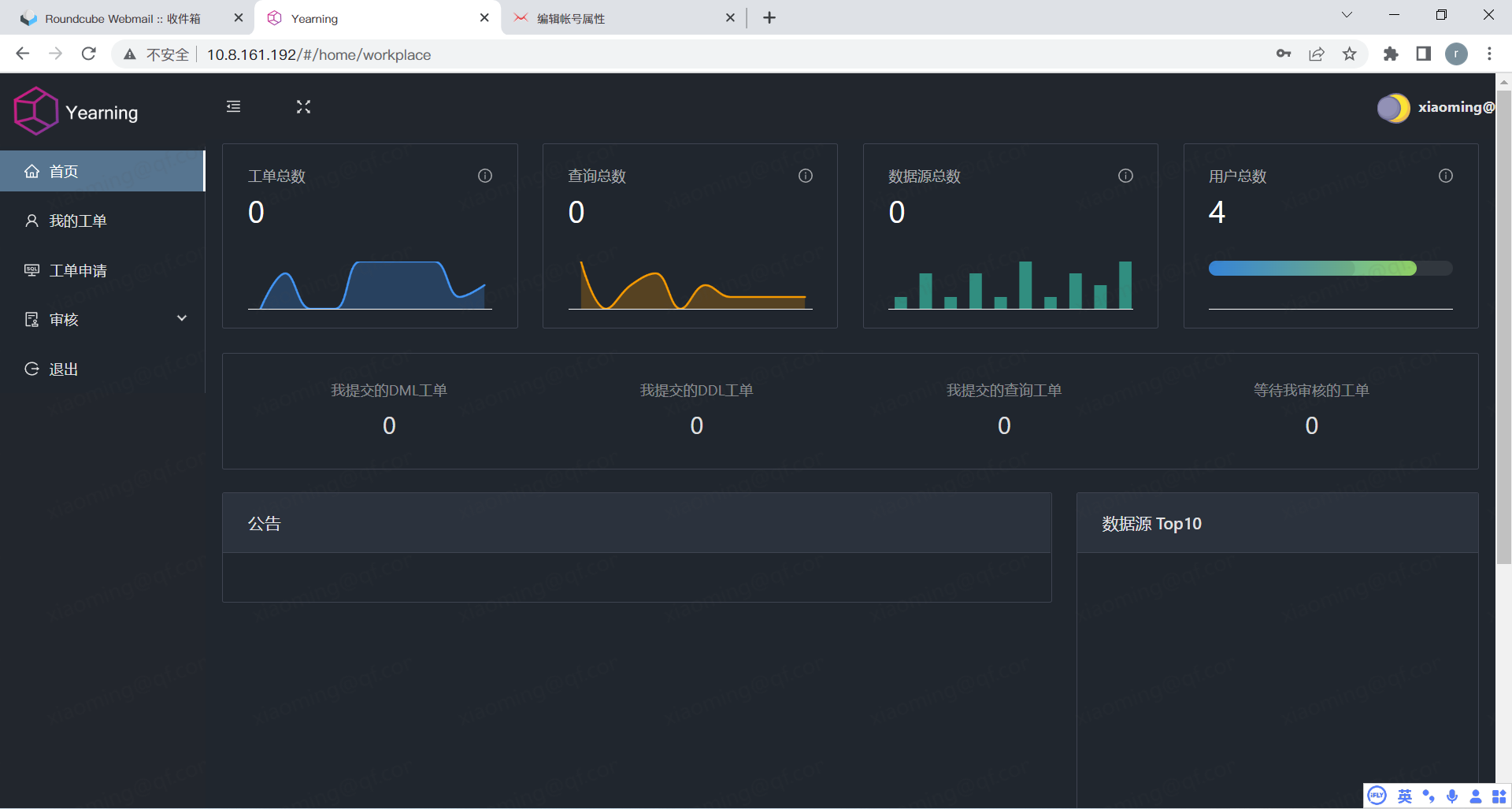Click the 数据源 Top10 panel header
The image size is (1512, 809).
tap(1277, 523)
